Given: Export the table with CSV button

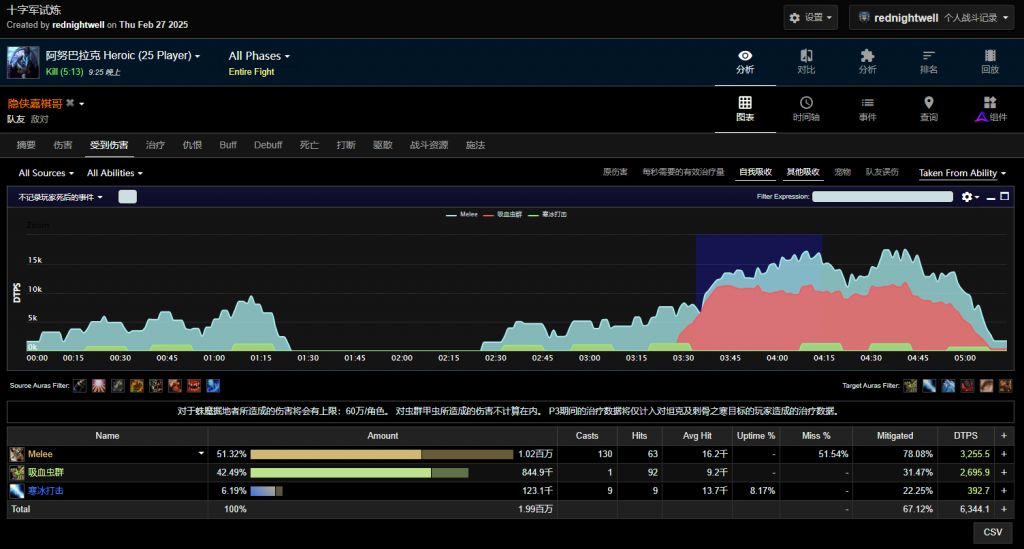Looking at the screenshot, I should (992, 532).
